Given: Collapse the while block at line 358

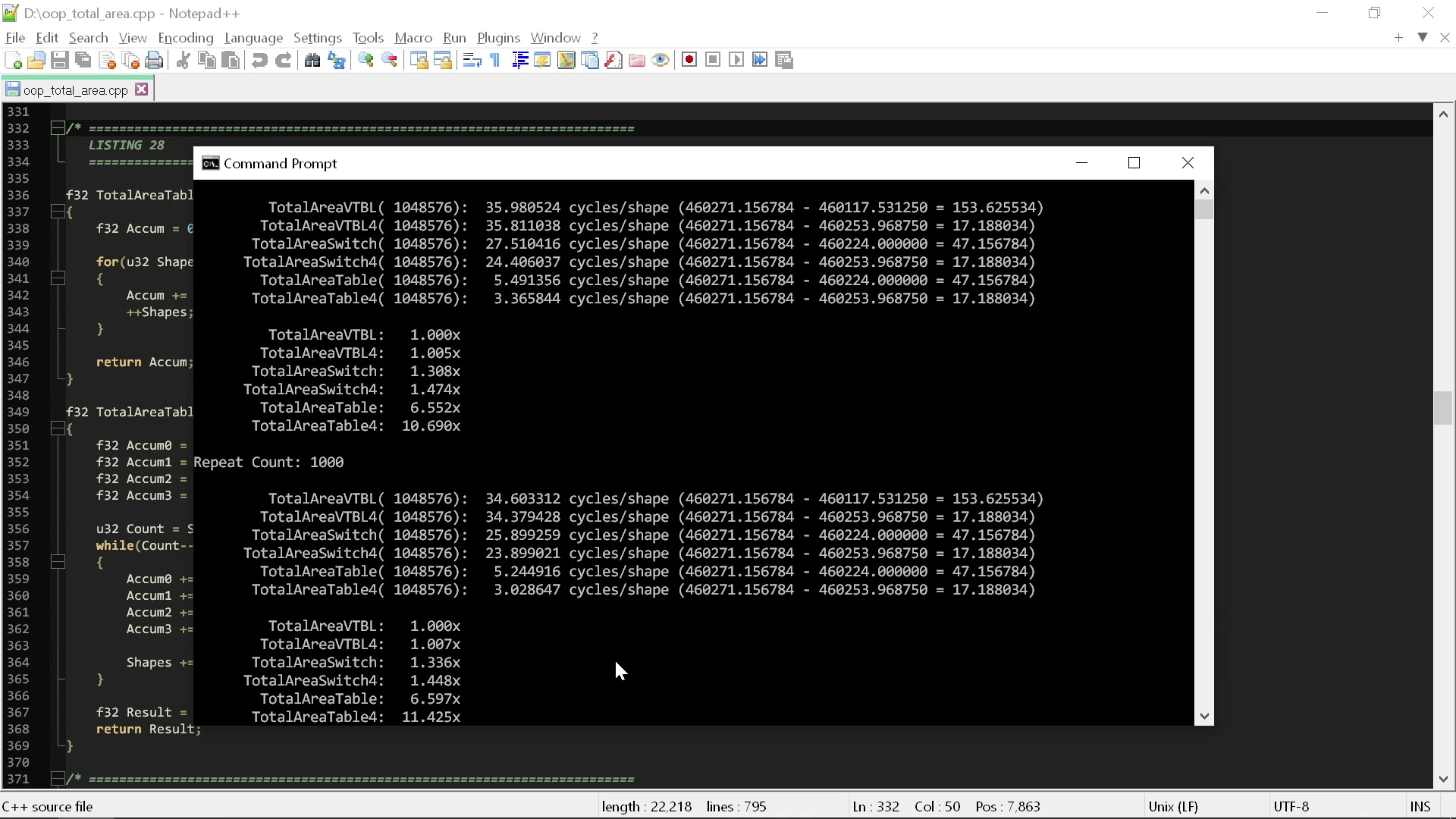Looking at the screenshot, I should coord(57,562).
